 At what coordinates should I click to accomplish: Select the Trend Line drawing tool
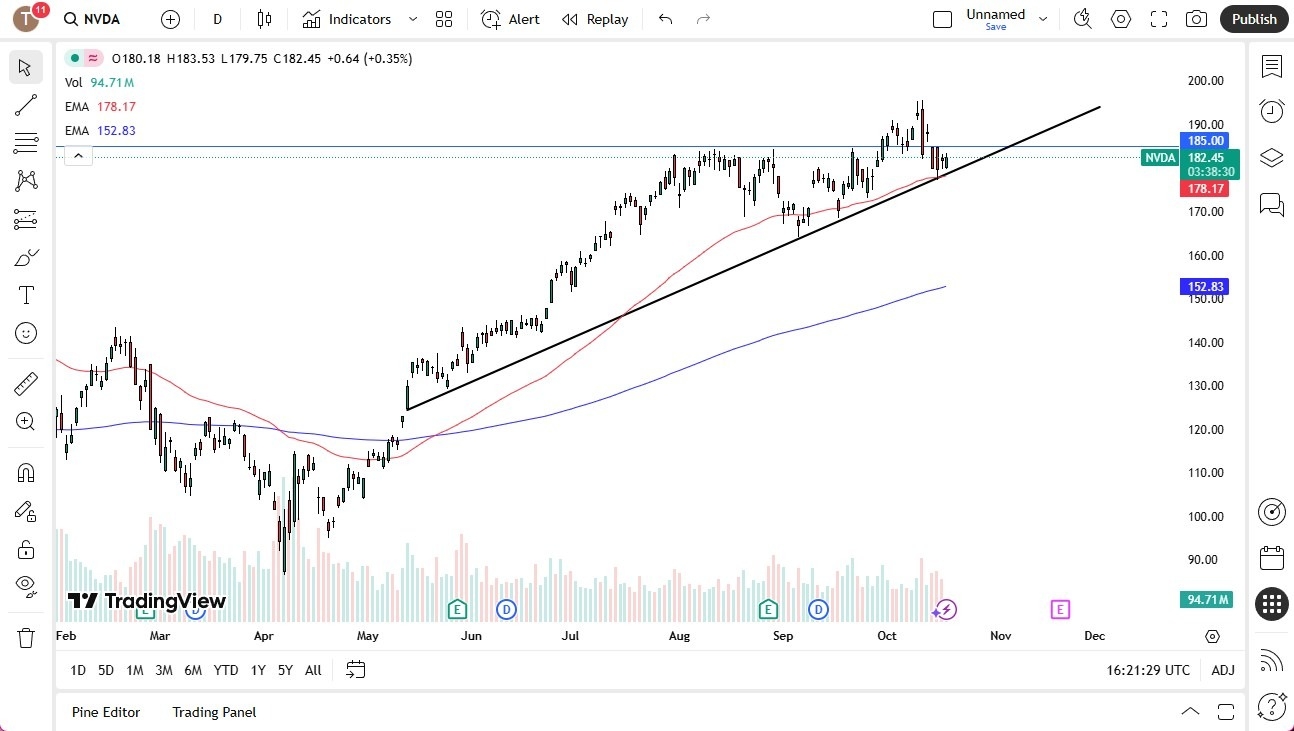pyautogui.click(x=26, y=105)
